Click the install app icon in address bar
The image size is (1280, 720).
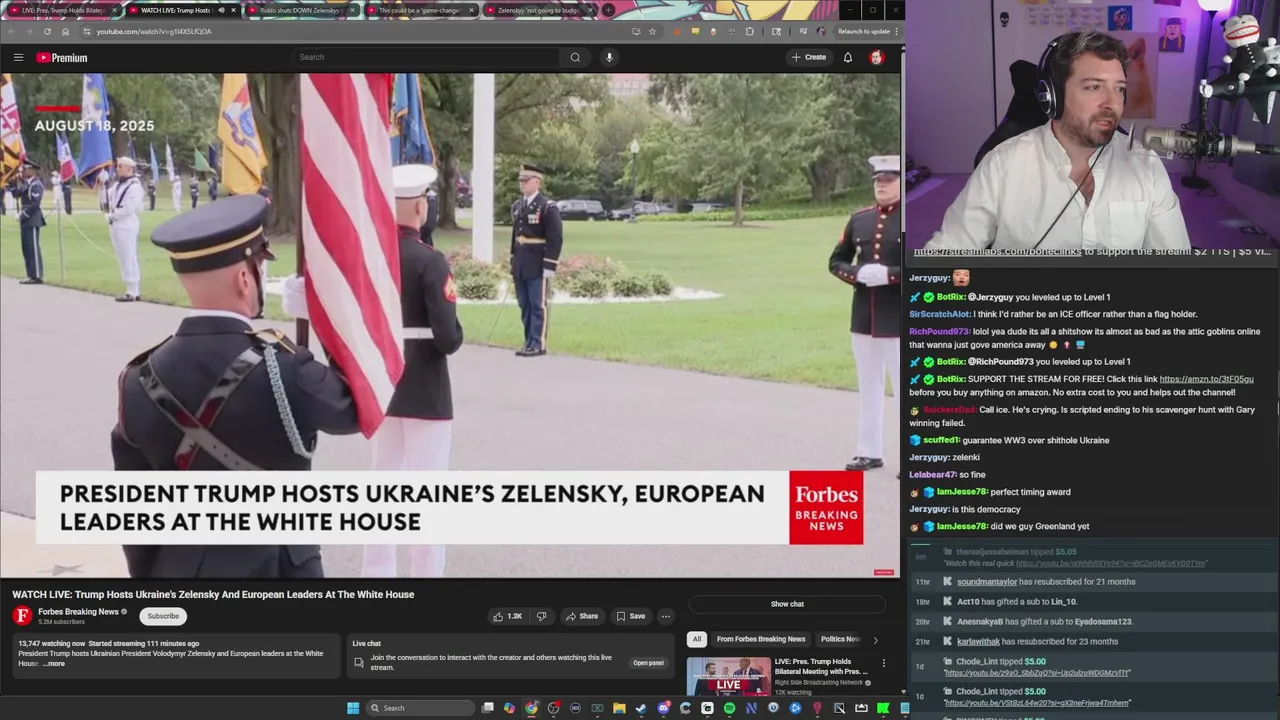[636, 31]
